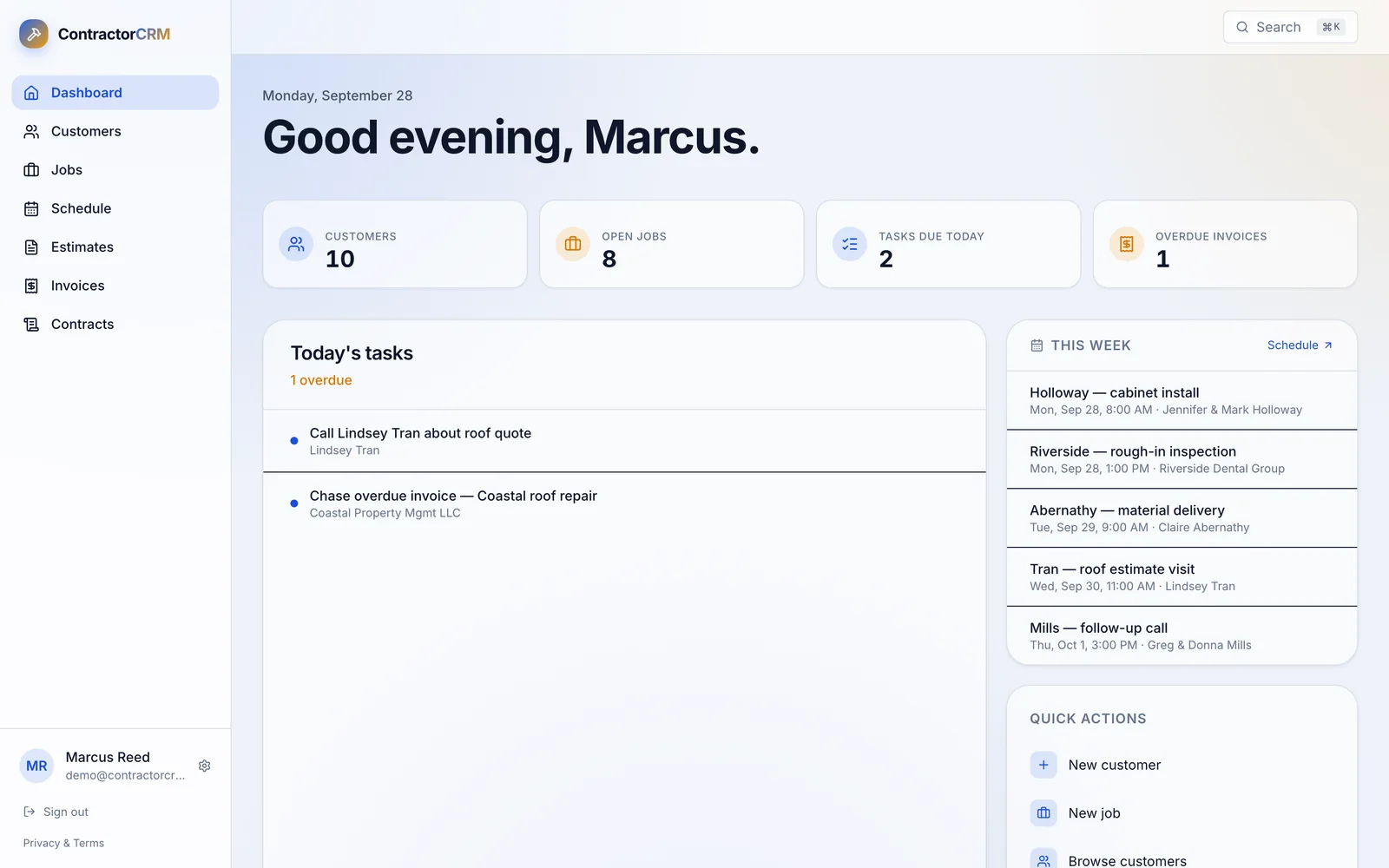Image resolution: width=1389 pixels, height=868 pixels.
Task: Click the Open Jobs briefcase card icon
Action: pyautogui.click(x=573, y=244)
